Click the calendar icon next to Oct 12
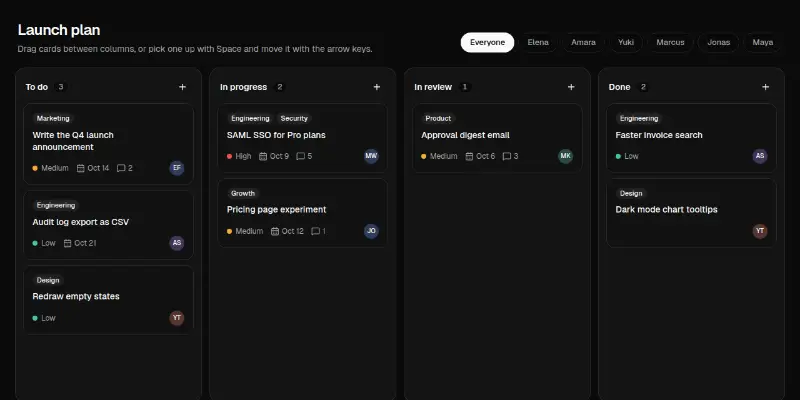Image resolution: width=800 pixels, height=400 pixels. [275, 231]
